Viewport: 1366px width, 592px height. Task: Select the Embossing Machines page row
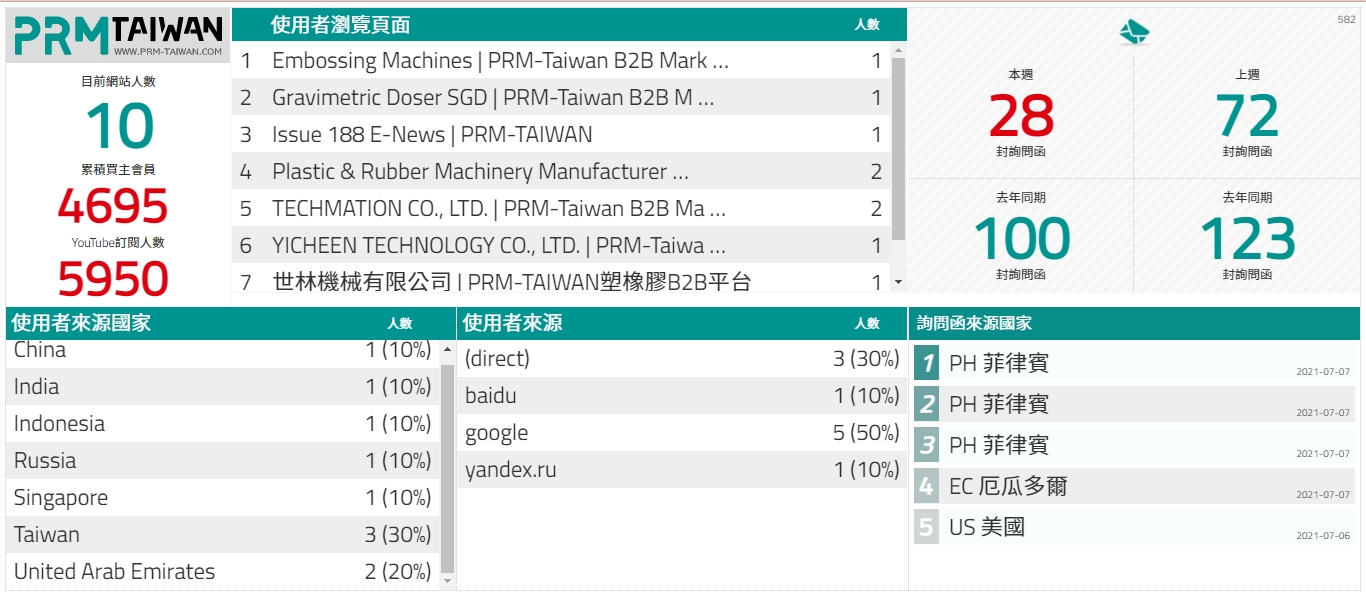[561, 60]
